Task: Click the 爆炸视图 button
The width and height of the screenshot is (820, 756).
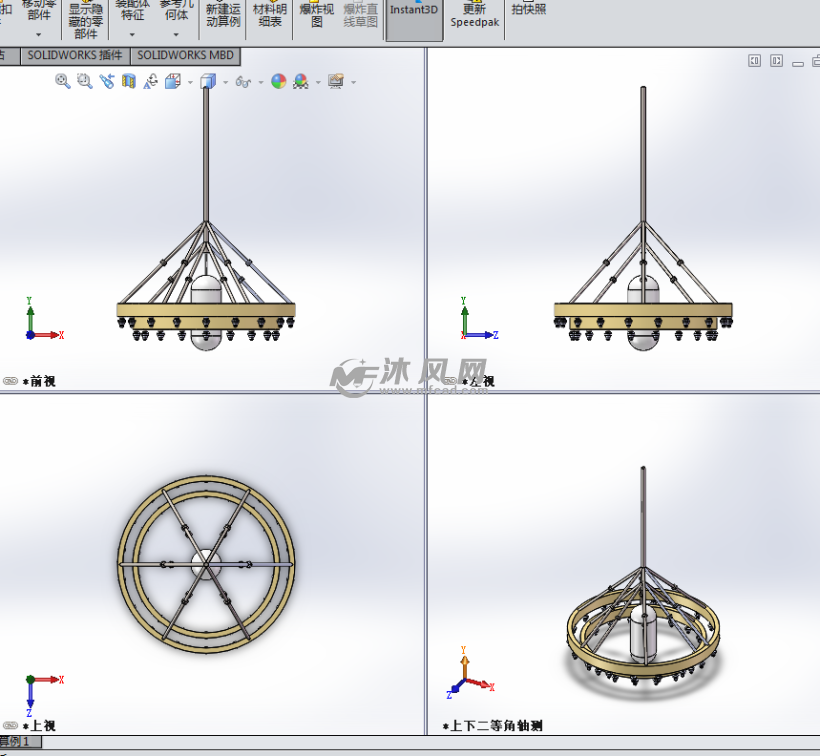Action: (316, 15)
